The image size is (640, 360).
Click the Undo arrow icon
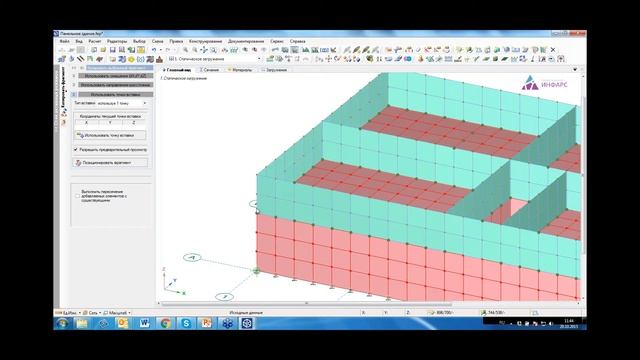(154, 50)
